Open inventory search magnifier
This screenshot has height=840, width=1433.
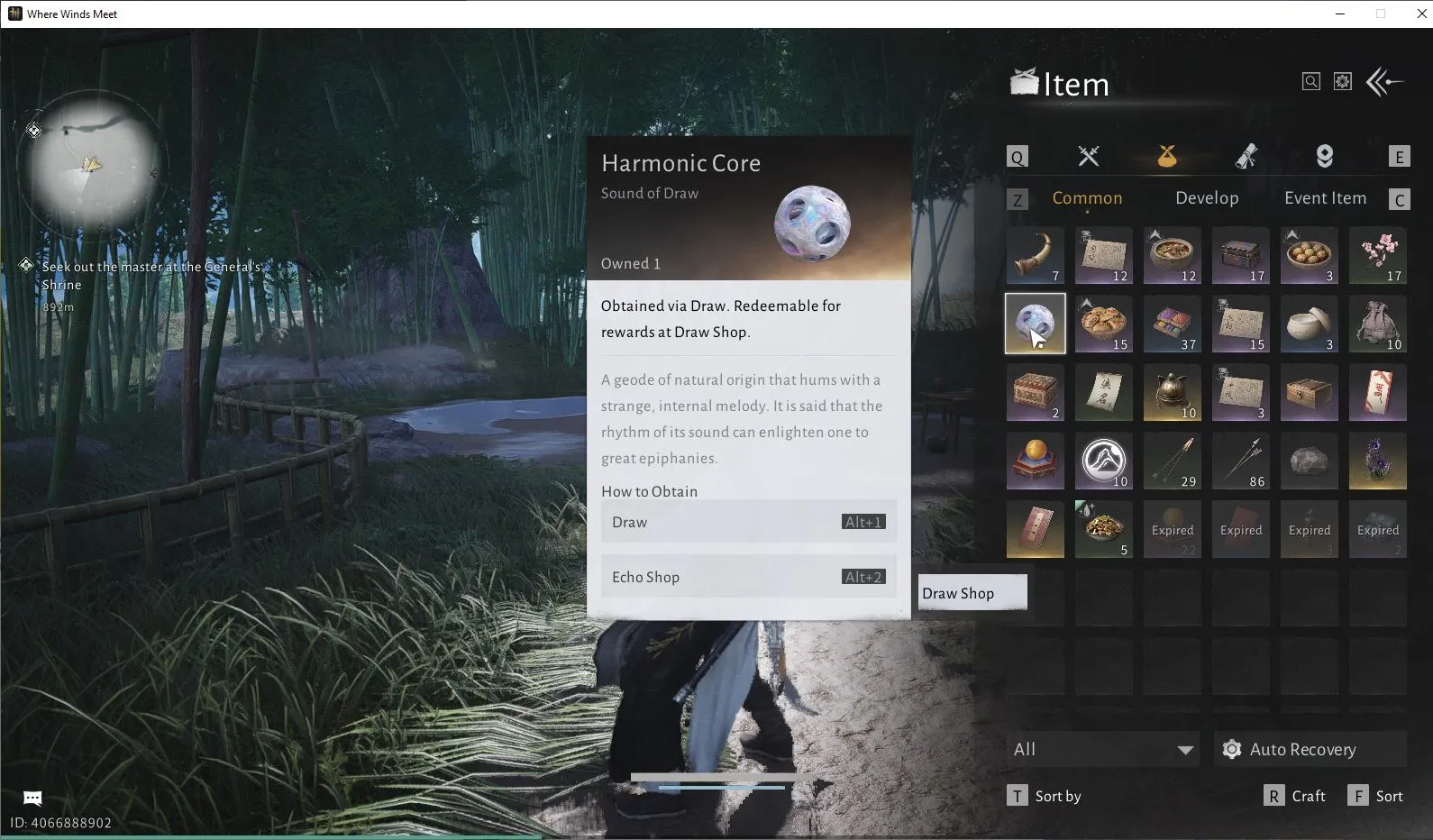pos(1311,82)
